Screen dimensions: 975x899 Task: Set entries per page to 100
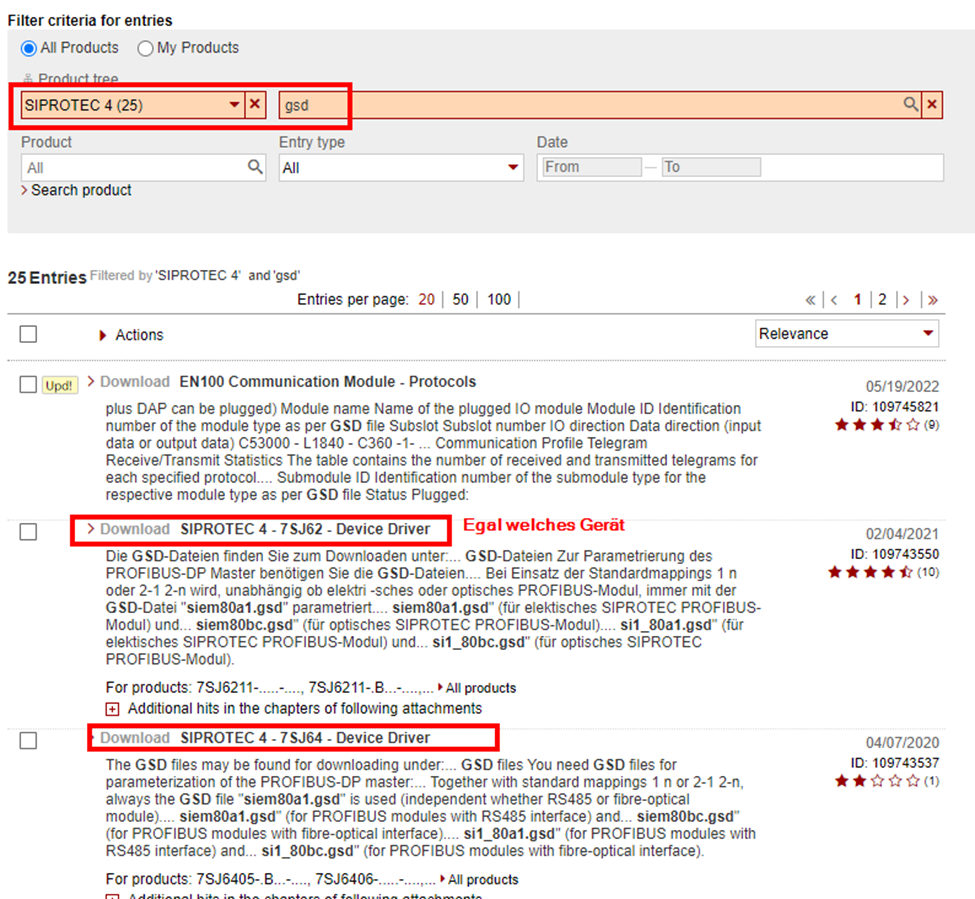click(499, 300)
